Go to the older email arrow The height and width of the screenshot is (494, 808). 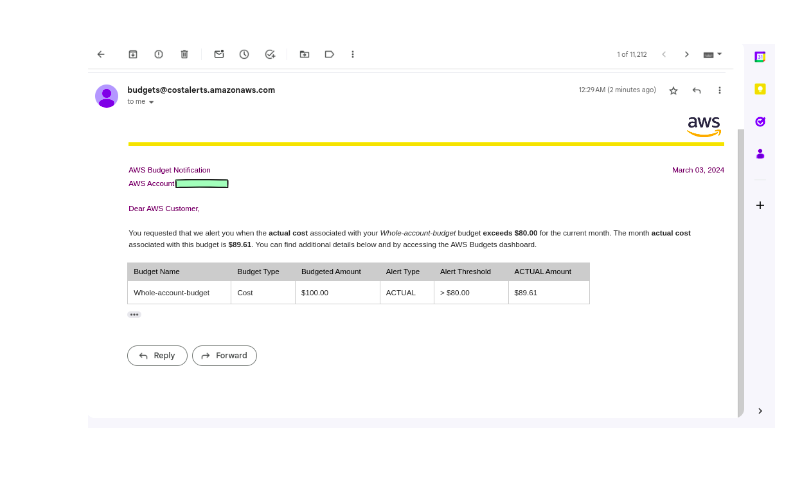coord(686,54)
